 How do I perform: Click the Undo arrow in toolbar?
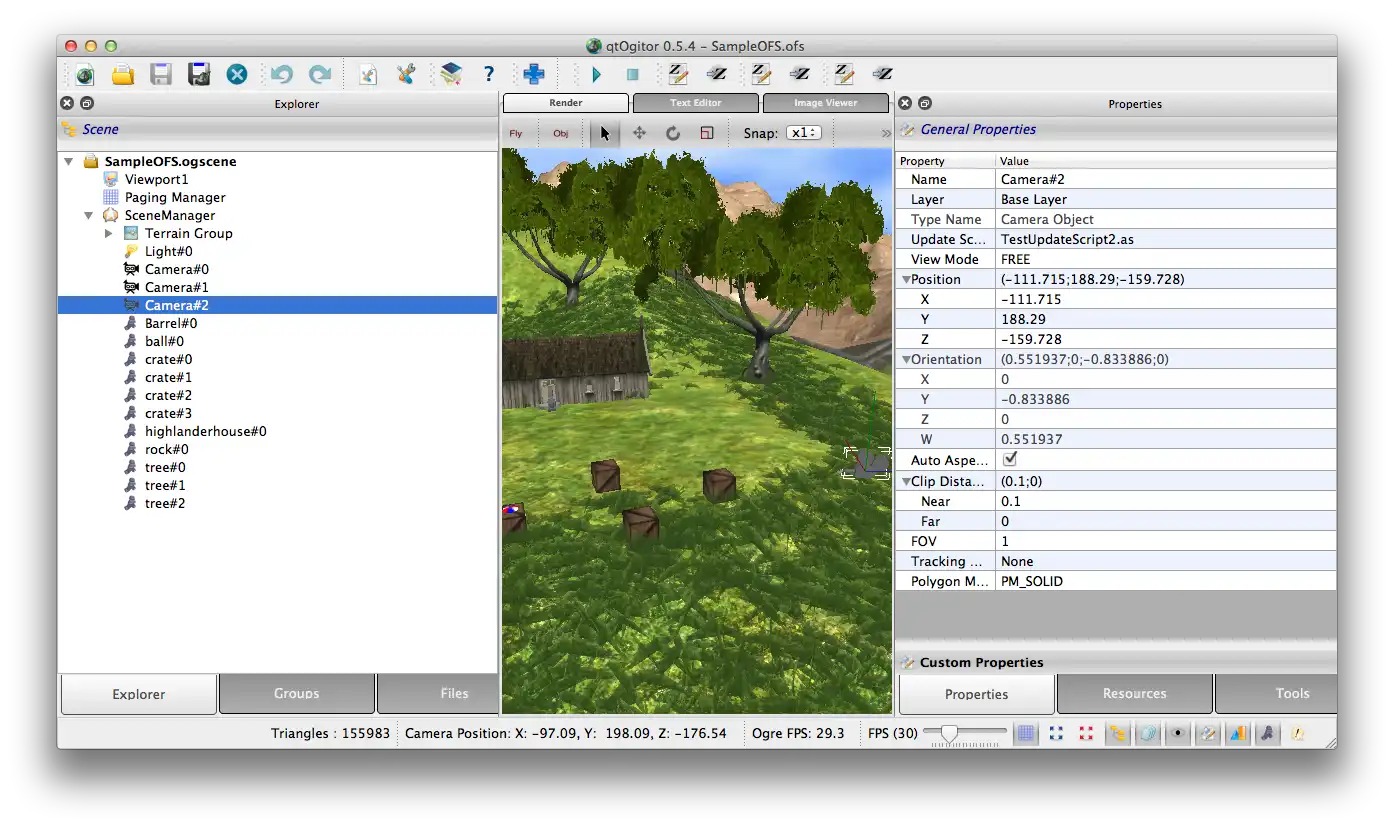pos(281,74)
